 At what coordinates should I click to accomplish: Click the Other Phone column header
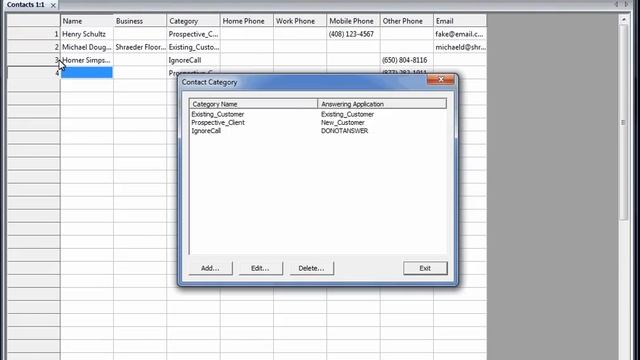[x=407, y=21]
